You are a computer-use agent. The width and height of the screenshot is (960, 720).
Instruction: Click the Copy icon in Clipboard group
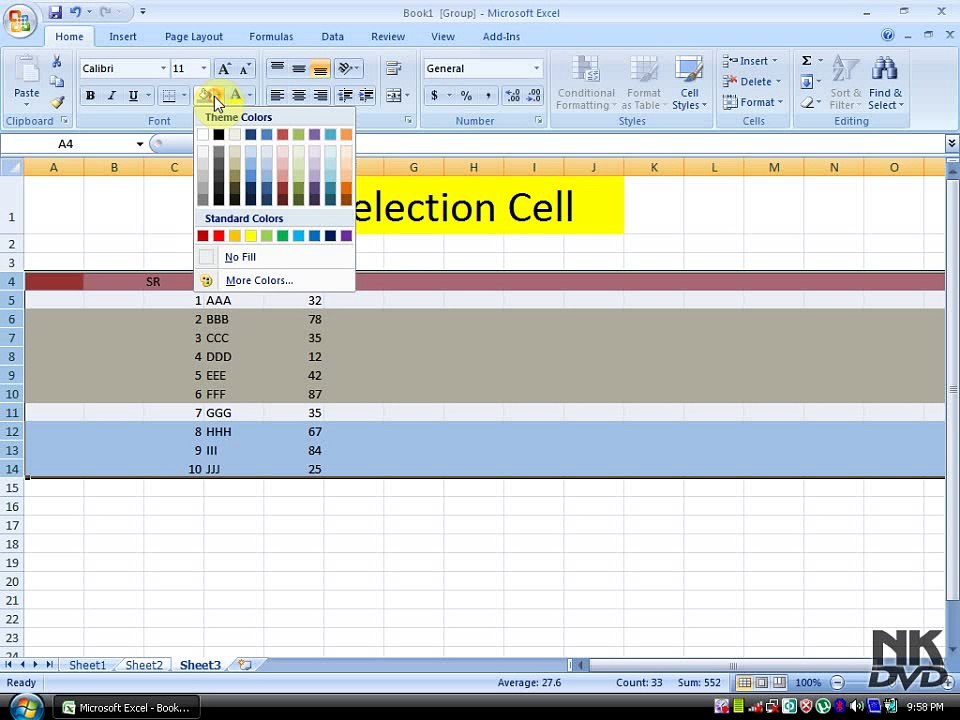tap(56, 82)
